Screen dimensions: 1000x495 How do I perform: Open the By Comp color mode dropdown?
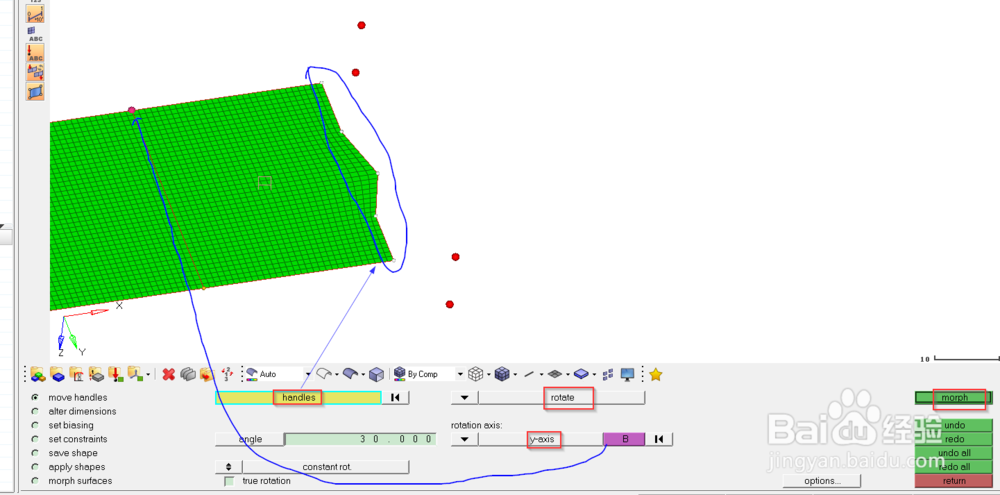460,374
